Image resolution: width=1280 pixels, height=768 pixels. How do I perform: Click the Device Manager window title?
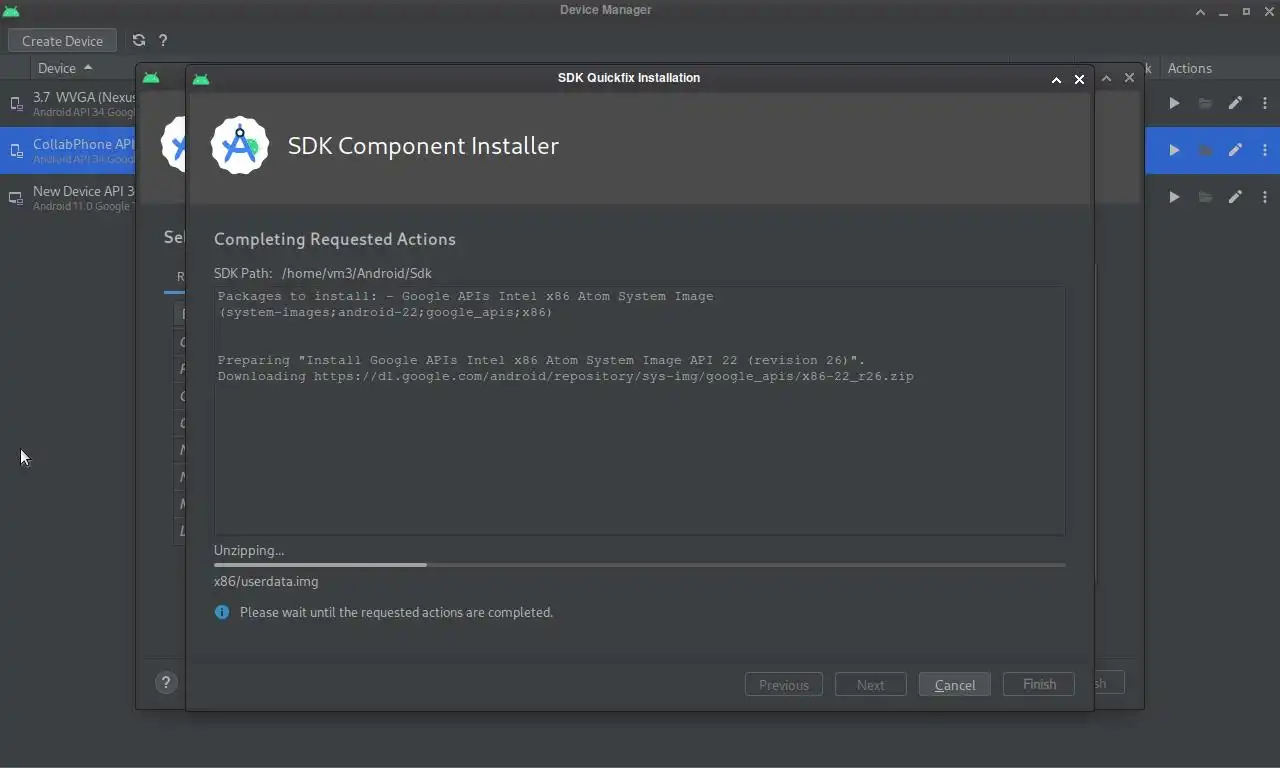coord(605,10)
